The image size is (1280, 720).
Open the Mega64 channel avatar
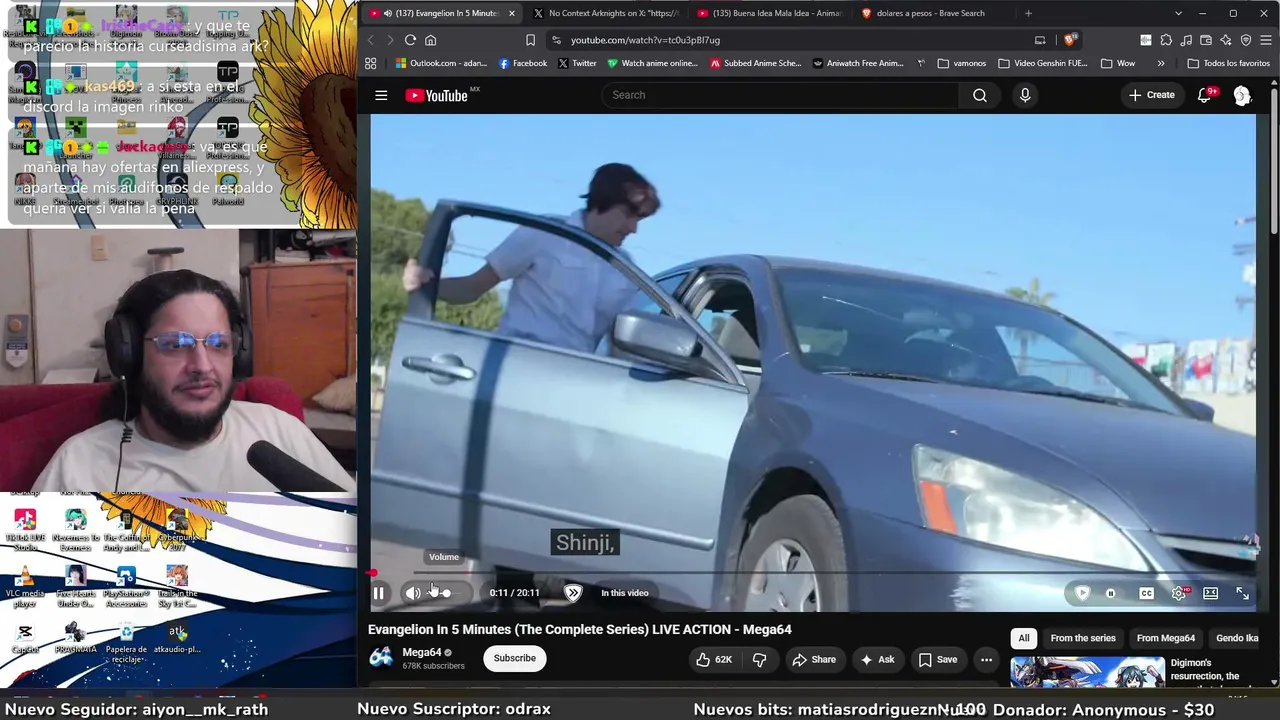[381, 657]
